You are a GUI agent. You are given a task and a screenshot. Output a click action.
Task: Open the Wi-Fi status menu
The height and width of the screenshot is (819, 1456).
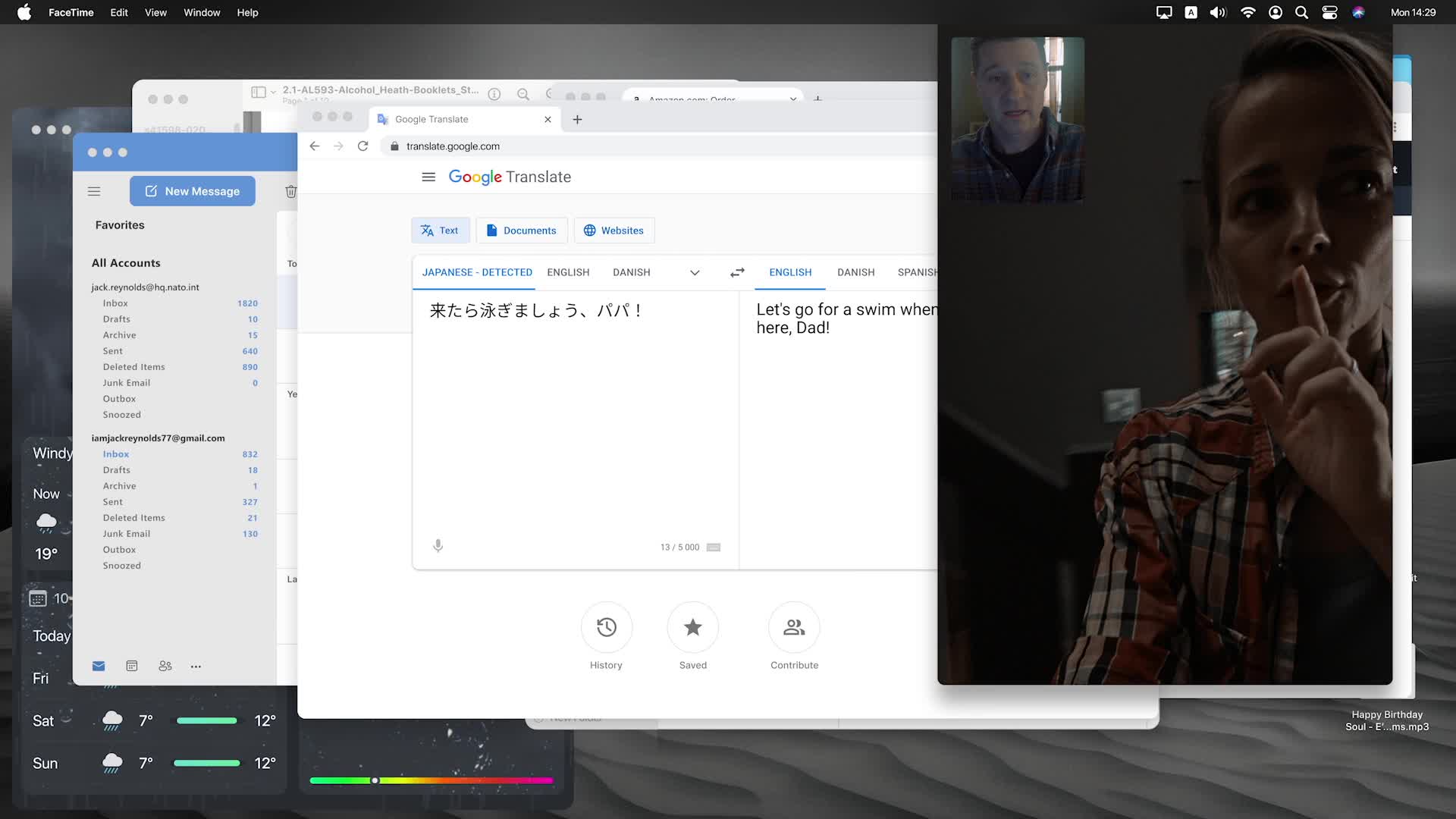(x=1247, y=12)
